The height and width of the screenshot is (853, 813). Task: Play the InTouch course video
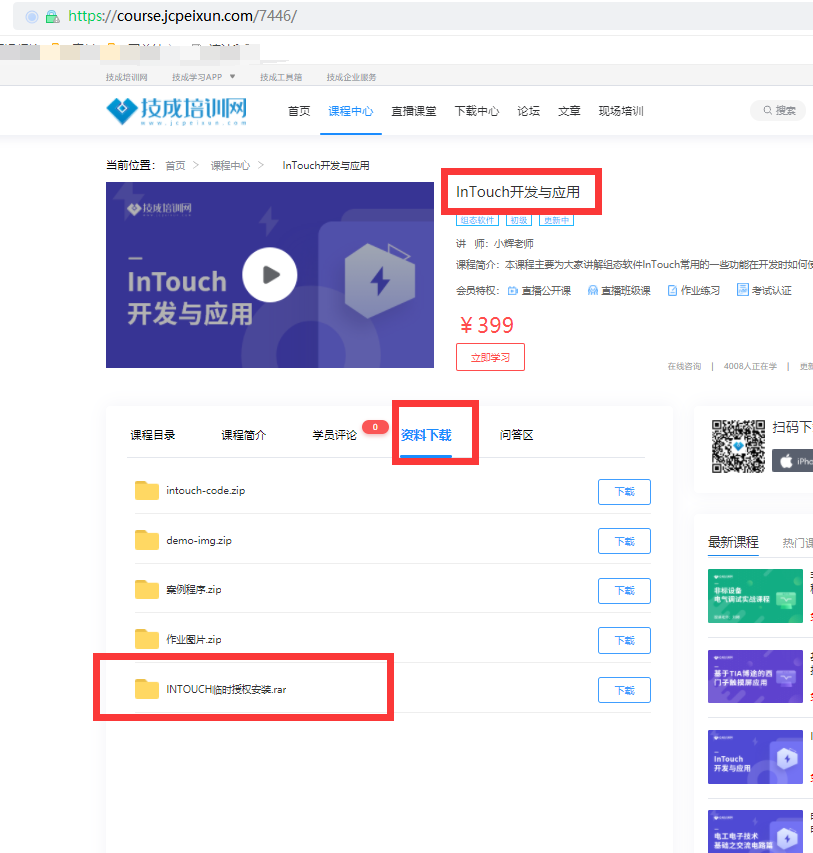(x=269, y=275)
